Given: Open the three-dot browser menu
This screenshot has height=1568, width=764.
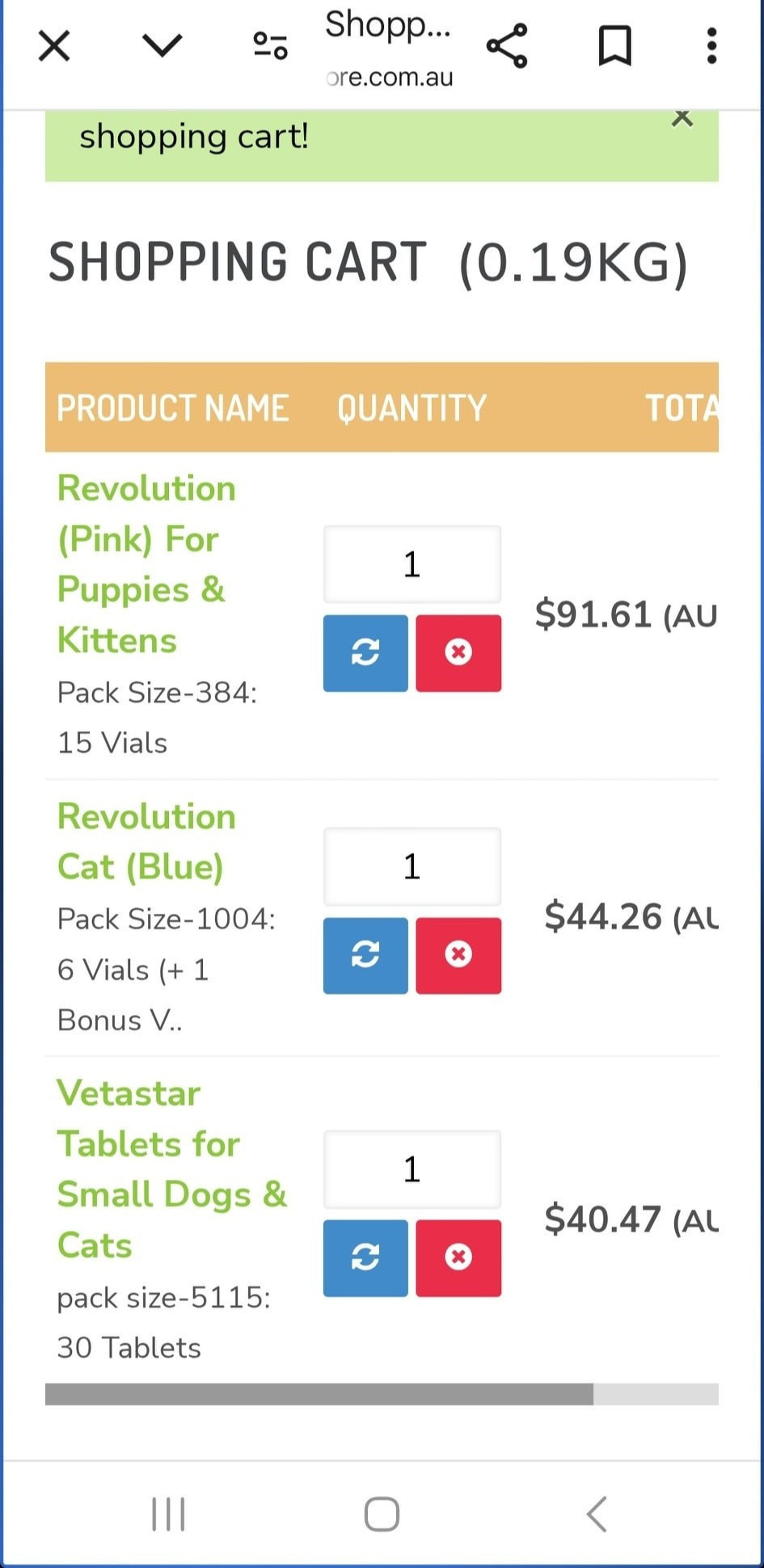Looking at the screenshot, I should (x=711, y=46).
